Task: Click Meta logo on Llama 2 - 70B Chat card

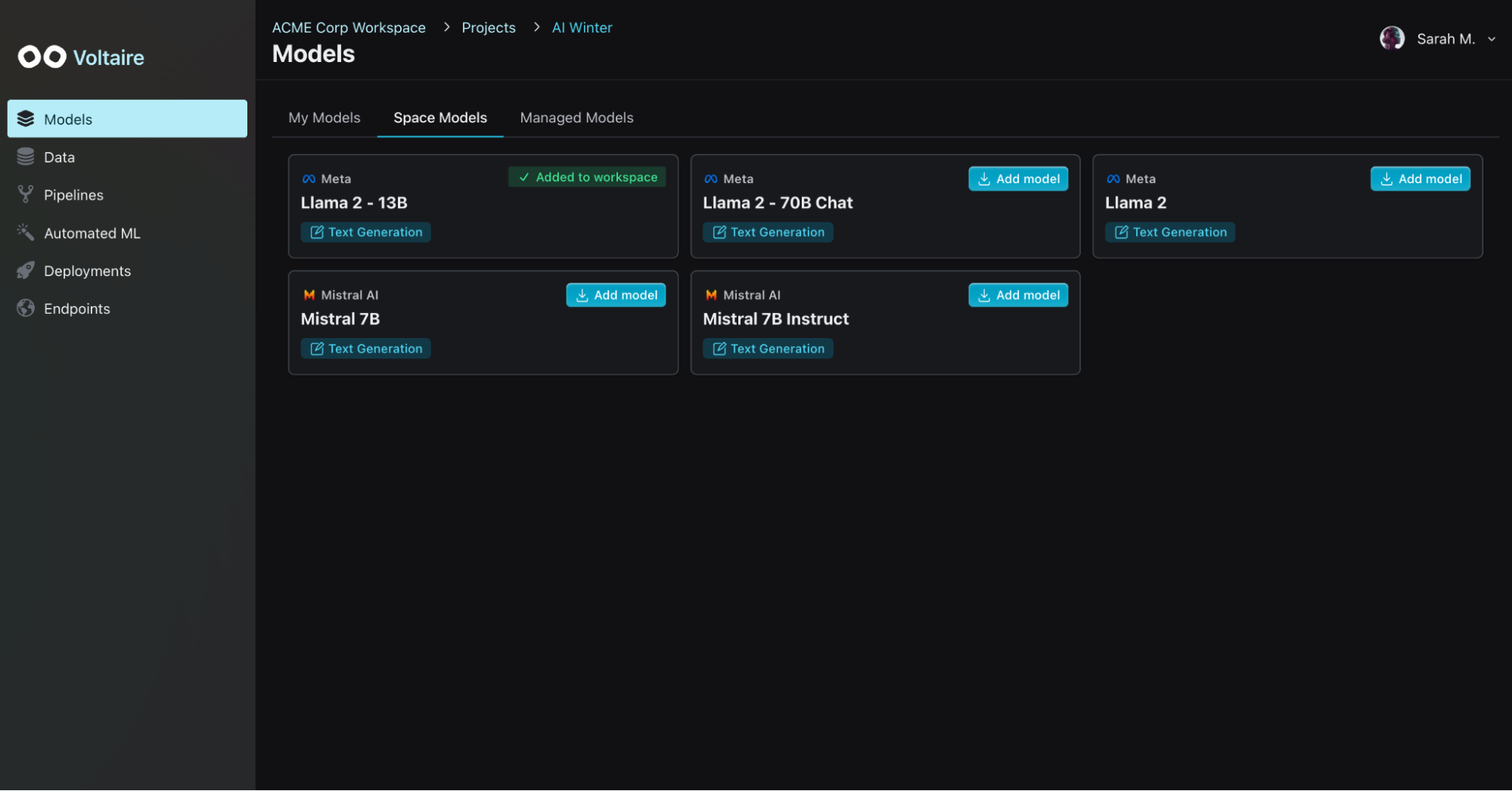Action: coord(711,179)
